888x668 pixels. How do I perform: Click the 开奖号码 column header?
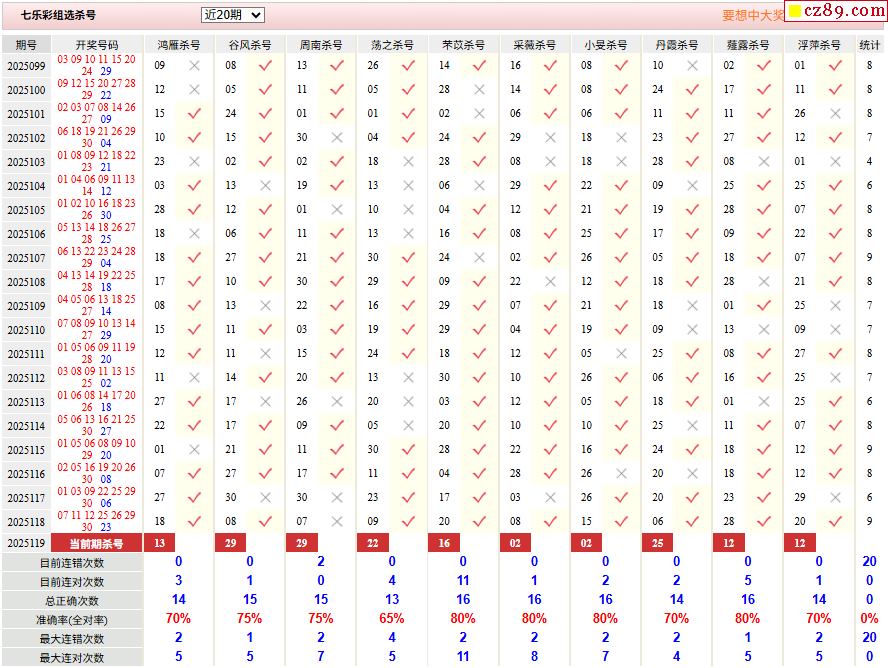(x=97, y=45)
